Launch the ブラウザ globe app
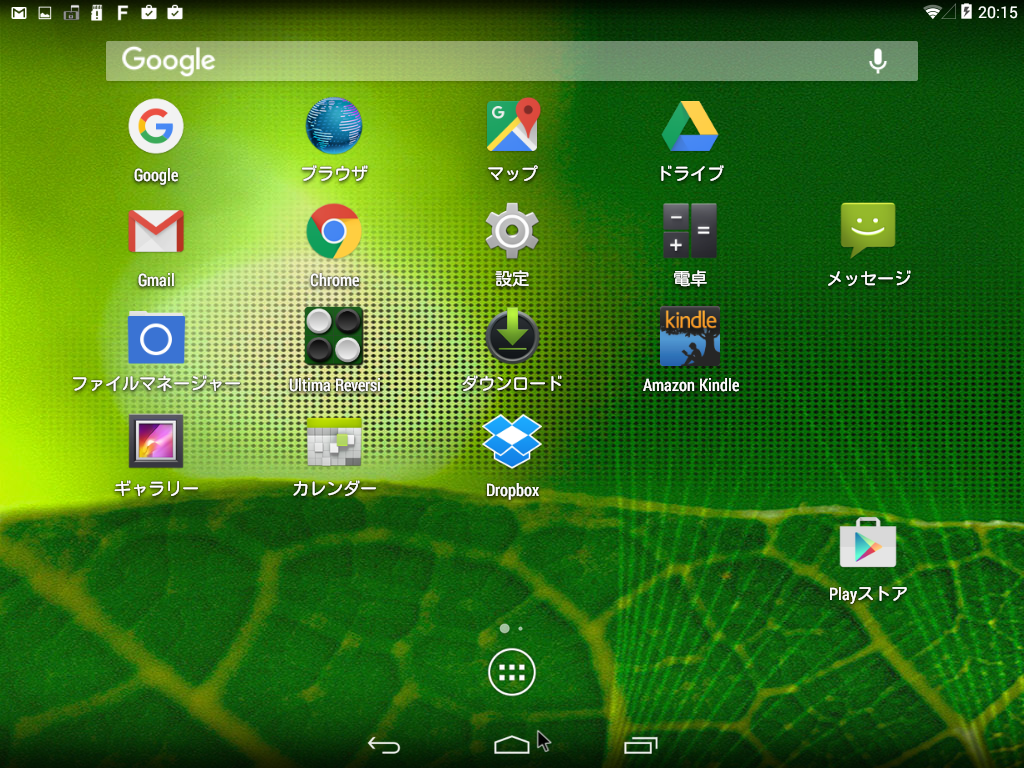1024x768 pixels. click(x=334, y=126)
